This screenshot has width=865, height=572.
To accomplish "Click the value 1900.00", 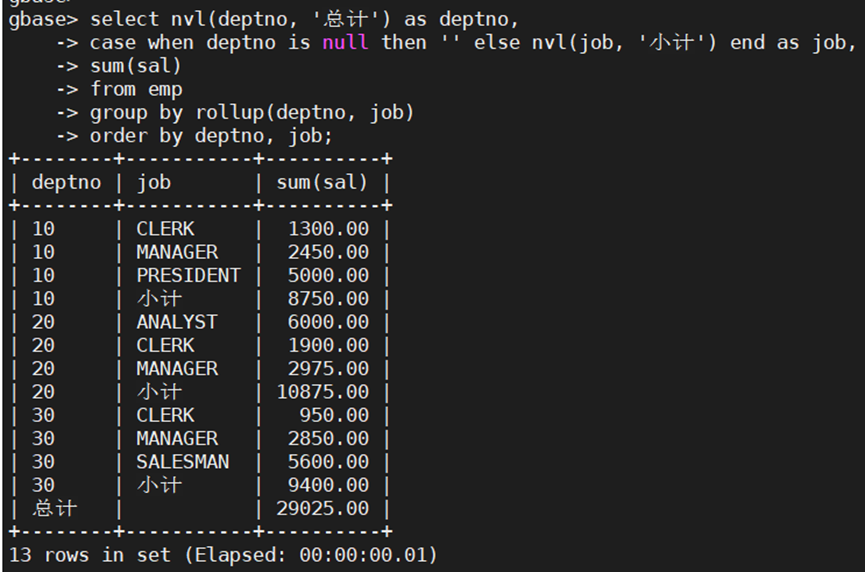I will click(328, 345).
